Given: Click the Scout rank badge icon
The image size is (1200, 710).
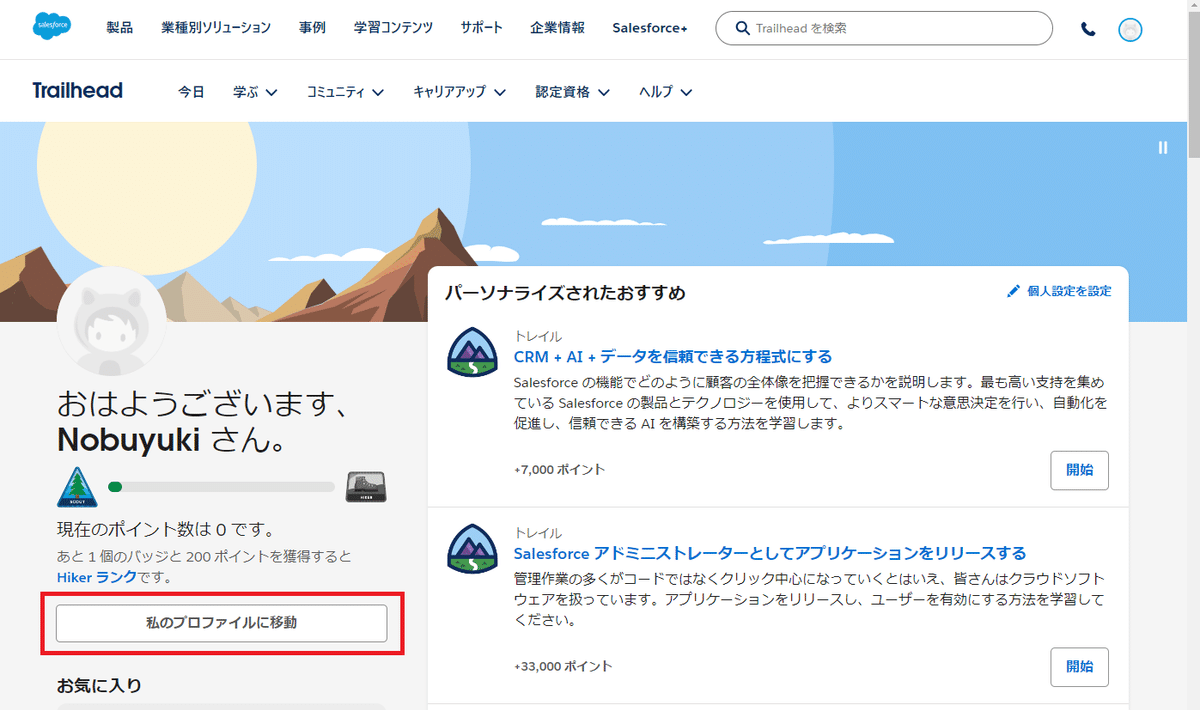Looking at the screenshot, I should [x=77, y=487].
